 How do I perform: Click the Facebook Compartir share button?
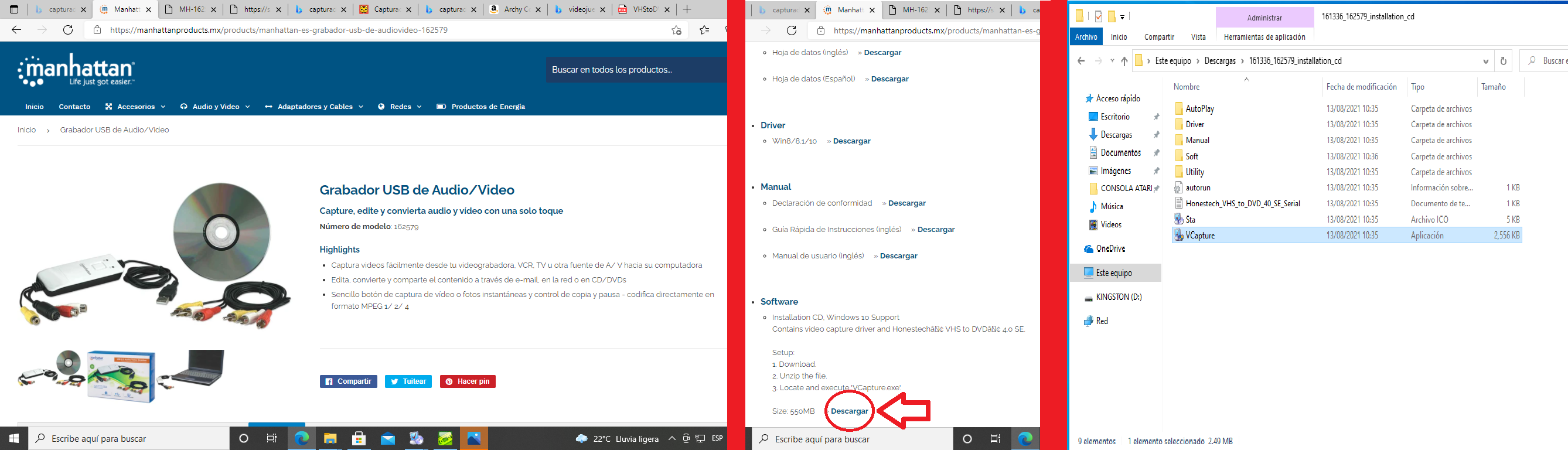click(x=348, y=381)
